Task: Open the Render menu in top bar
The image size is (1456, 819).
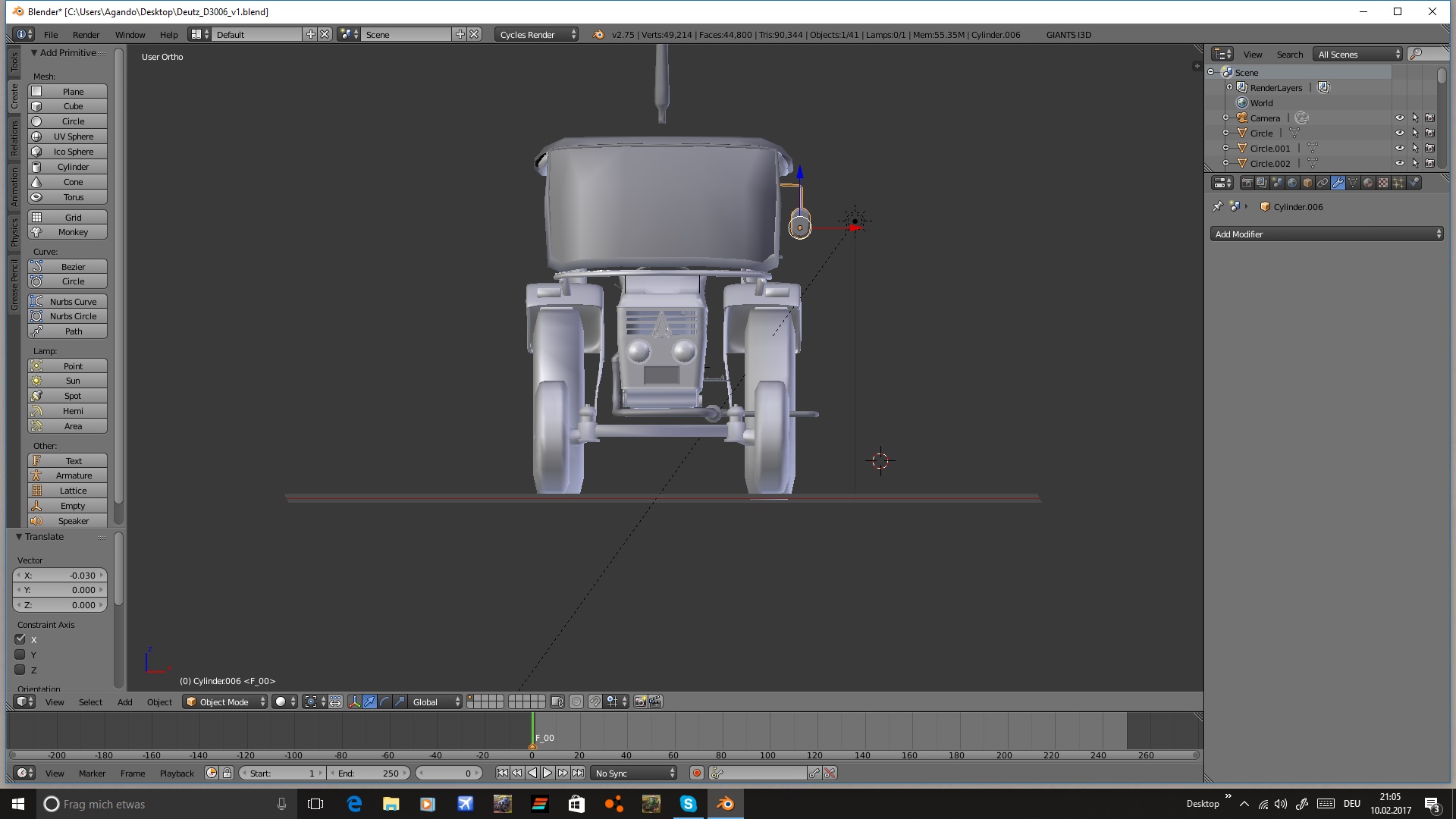Action: tap(86, 34)
